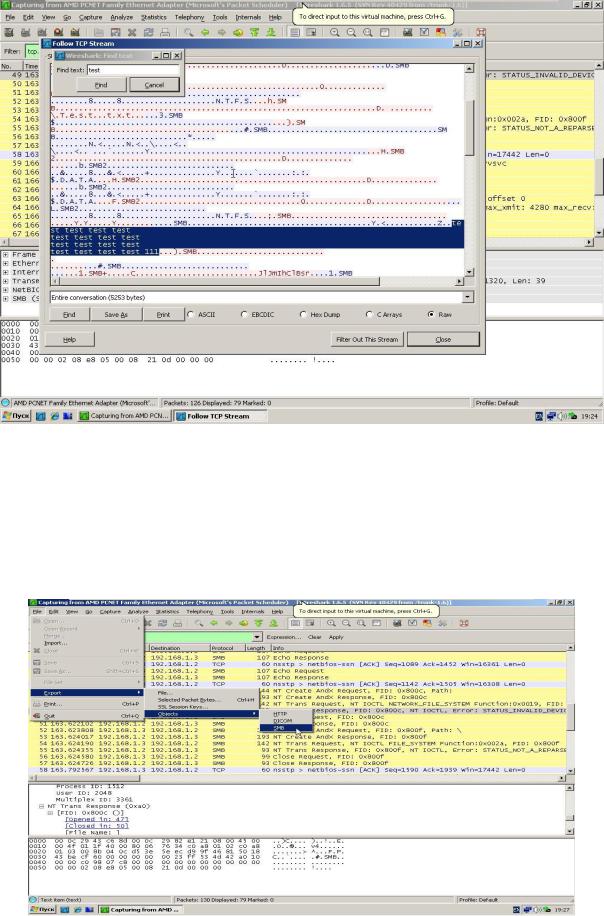This screenshot has height=916, width=604.
Task: Click Follow TCP Stream taskbar button
Action: (x=220, y=416)
